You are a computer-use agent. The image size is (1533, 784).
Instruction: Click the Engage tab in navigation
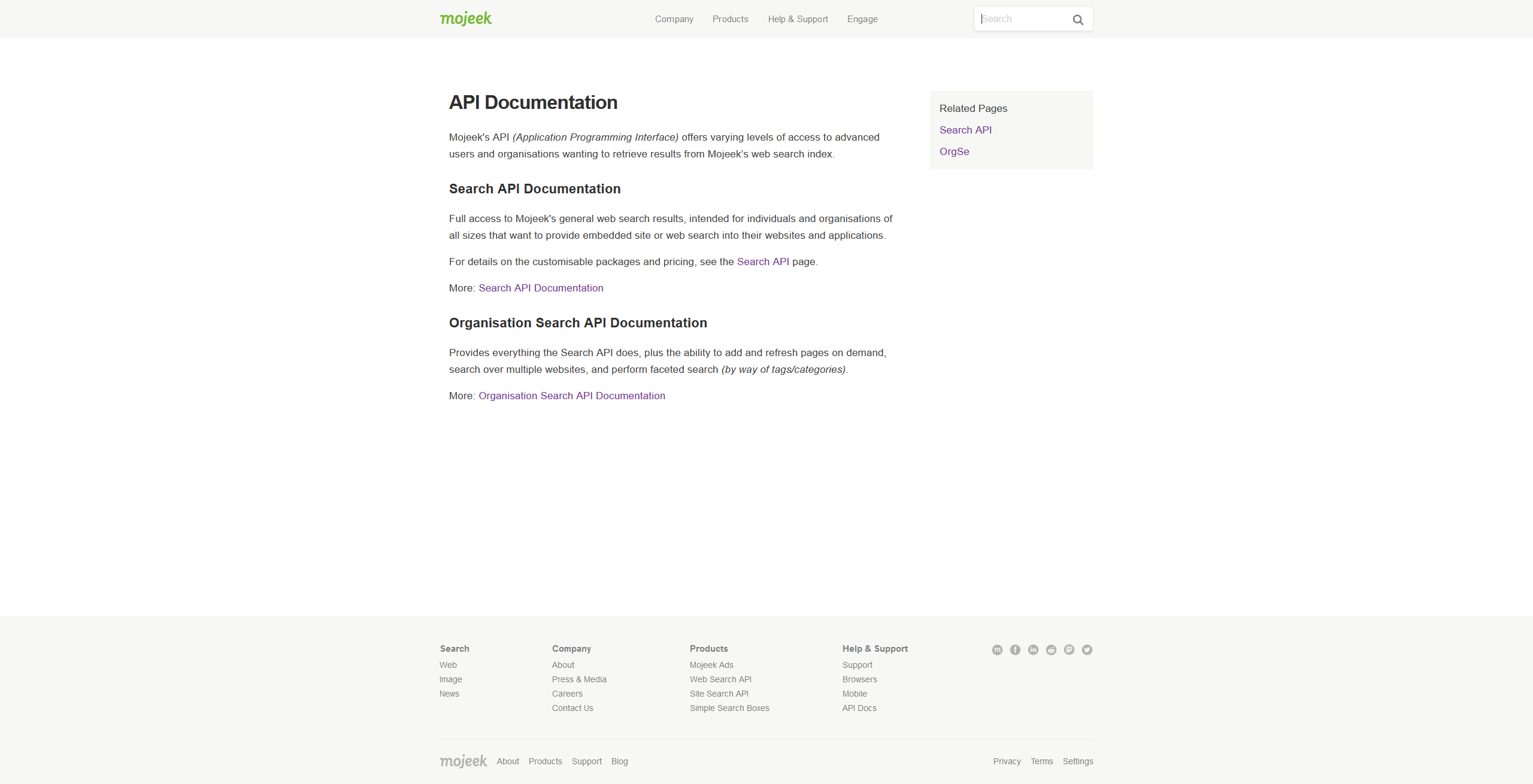(862, 18)
